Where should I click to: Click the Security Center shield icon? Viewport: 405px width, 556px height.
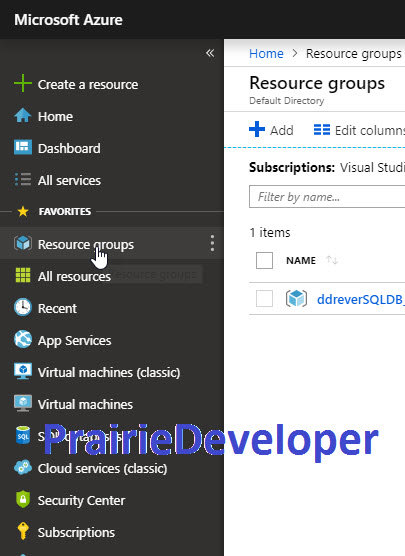click(x=23, y=499)
